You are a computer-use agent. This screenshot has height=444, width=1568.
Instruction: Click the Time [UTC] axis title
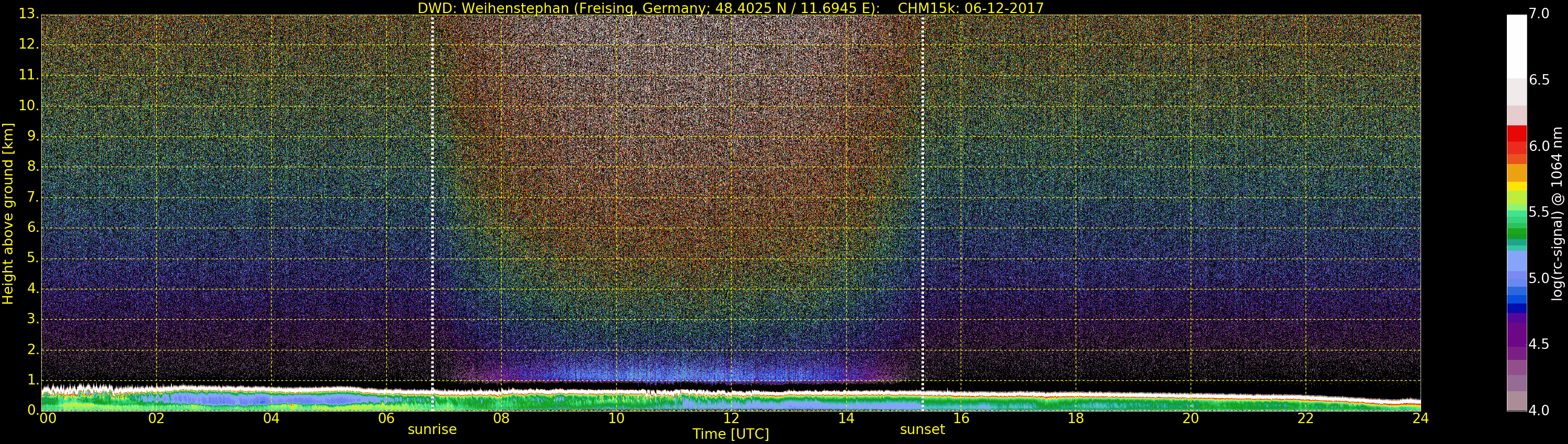(731, 434)
